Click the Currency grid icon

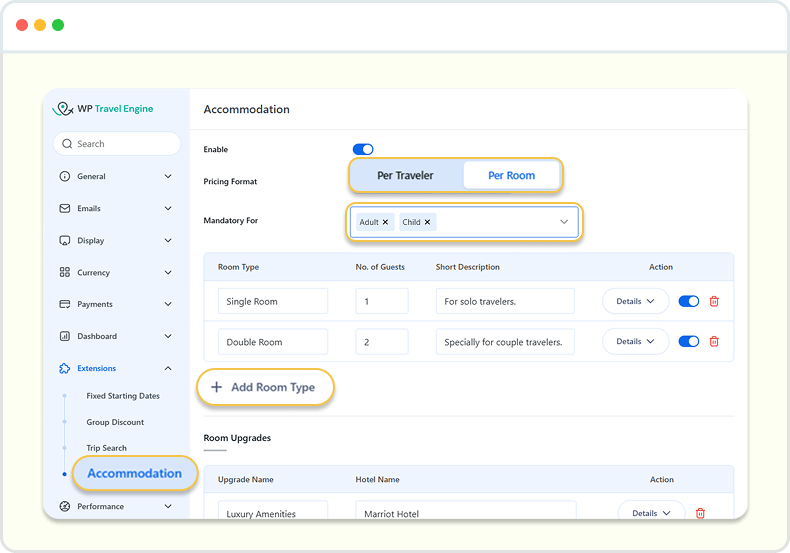64,272
